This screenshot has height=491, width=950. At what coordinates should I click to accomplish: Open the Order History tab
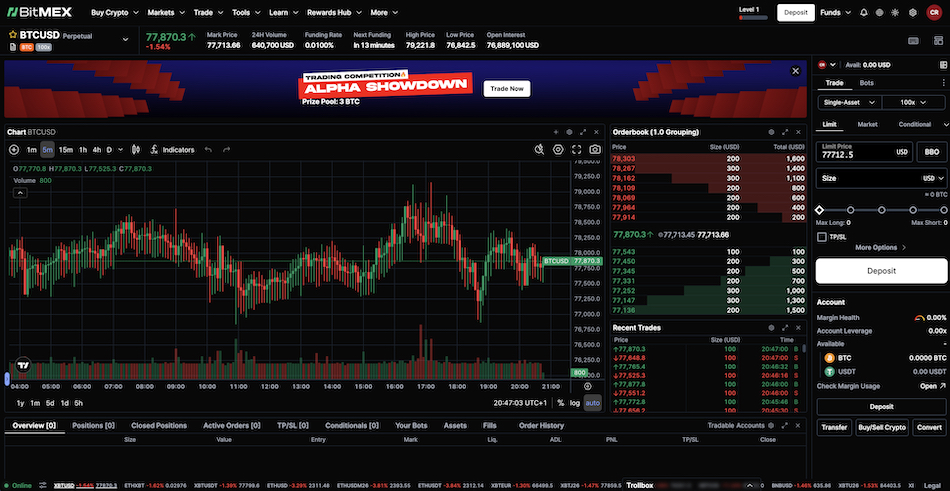point(541,426)
